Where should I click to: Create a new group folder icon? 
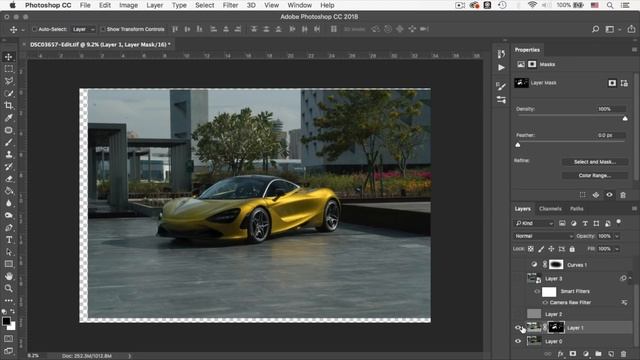tap(598, 354)
